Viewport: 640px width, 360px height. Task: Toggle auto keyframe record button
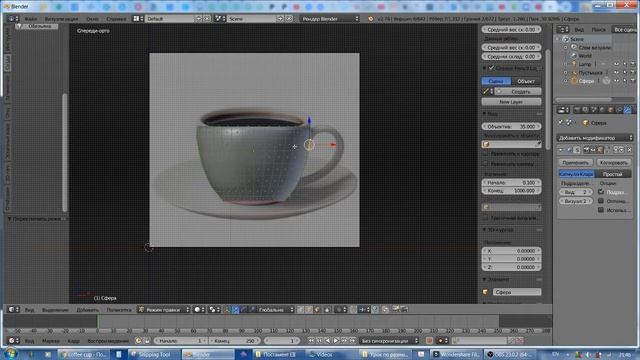click(x=429, y=340)
